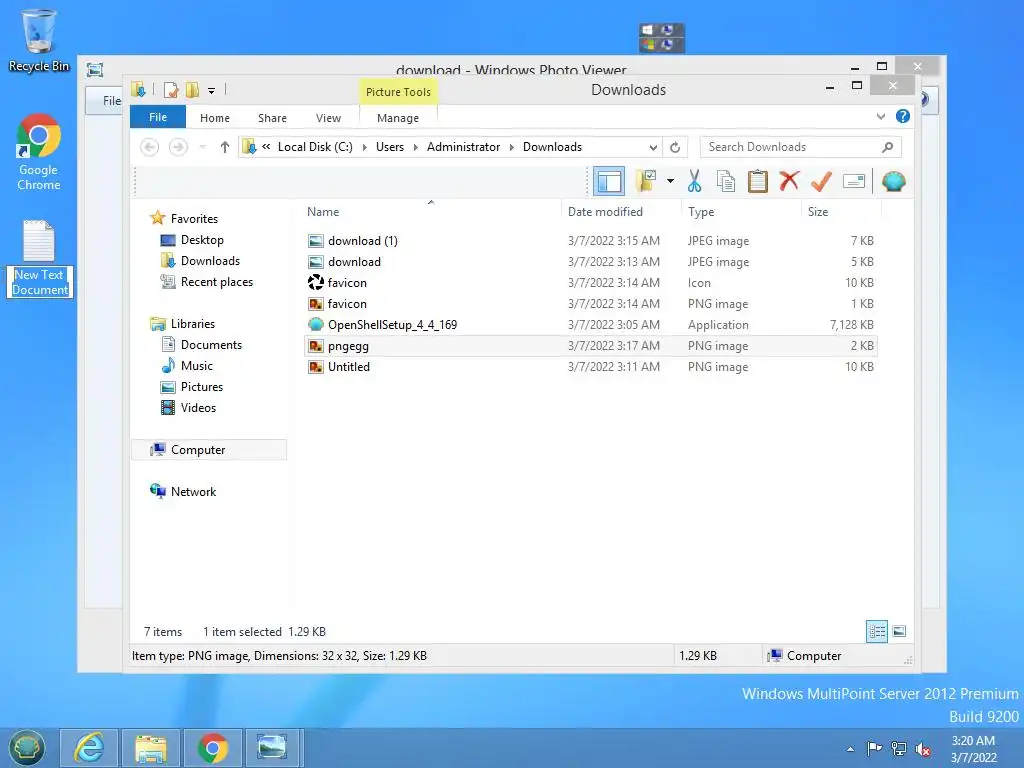
Task: Click Local Disk (C:) in address path
Action: pyautogui.click(x=315, y=147)
